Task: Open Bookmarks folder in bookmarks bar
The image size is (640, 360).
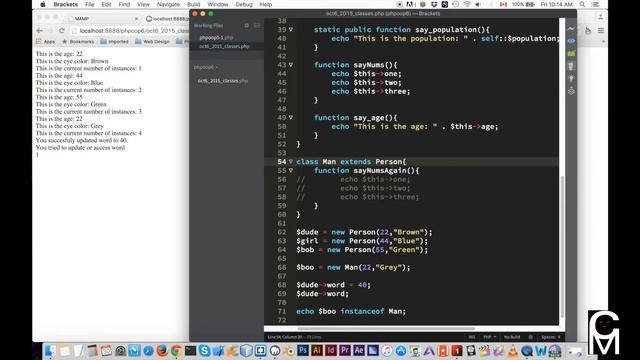Action: (x=78, y=42)
